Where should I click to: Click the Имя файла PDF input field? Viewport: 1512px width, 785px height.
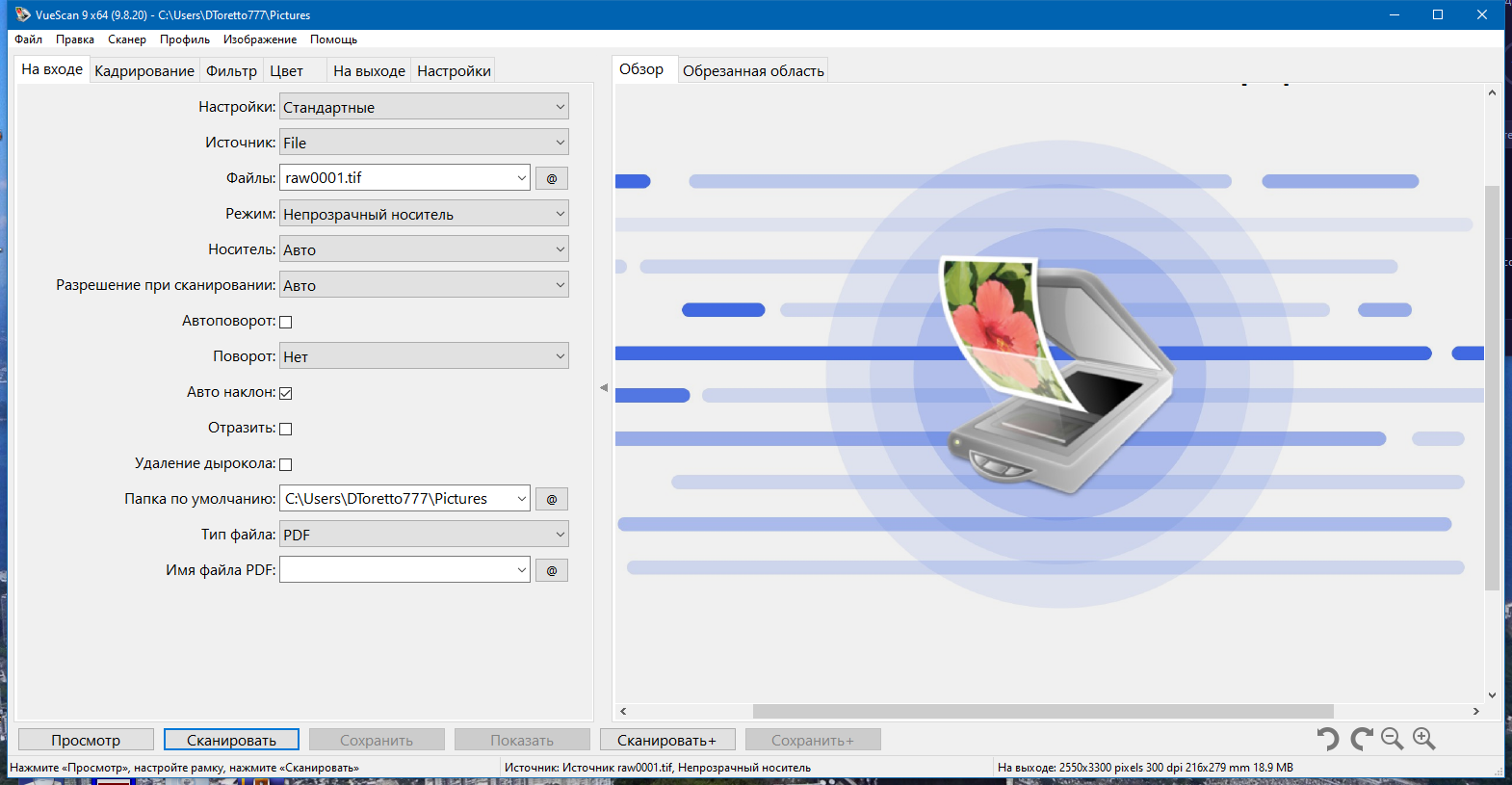click(x=404, y=569)
